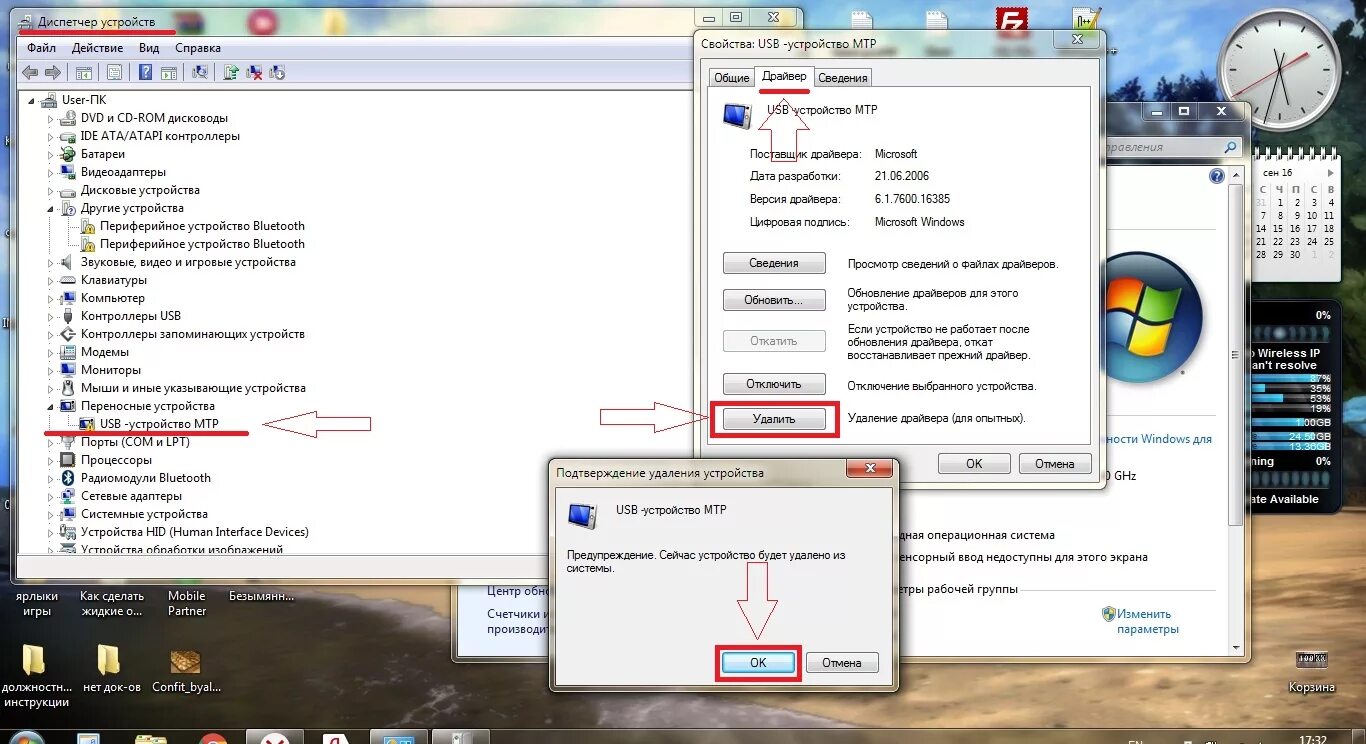Select Устройства HID (Human Interface Devices)
The image size is (1366, 744).
click(194, 532)
